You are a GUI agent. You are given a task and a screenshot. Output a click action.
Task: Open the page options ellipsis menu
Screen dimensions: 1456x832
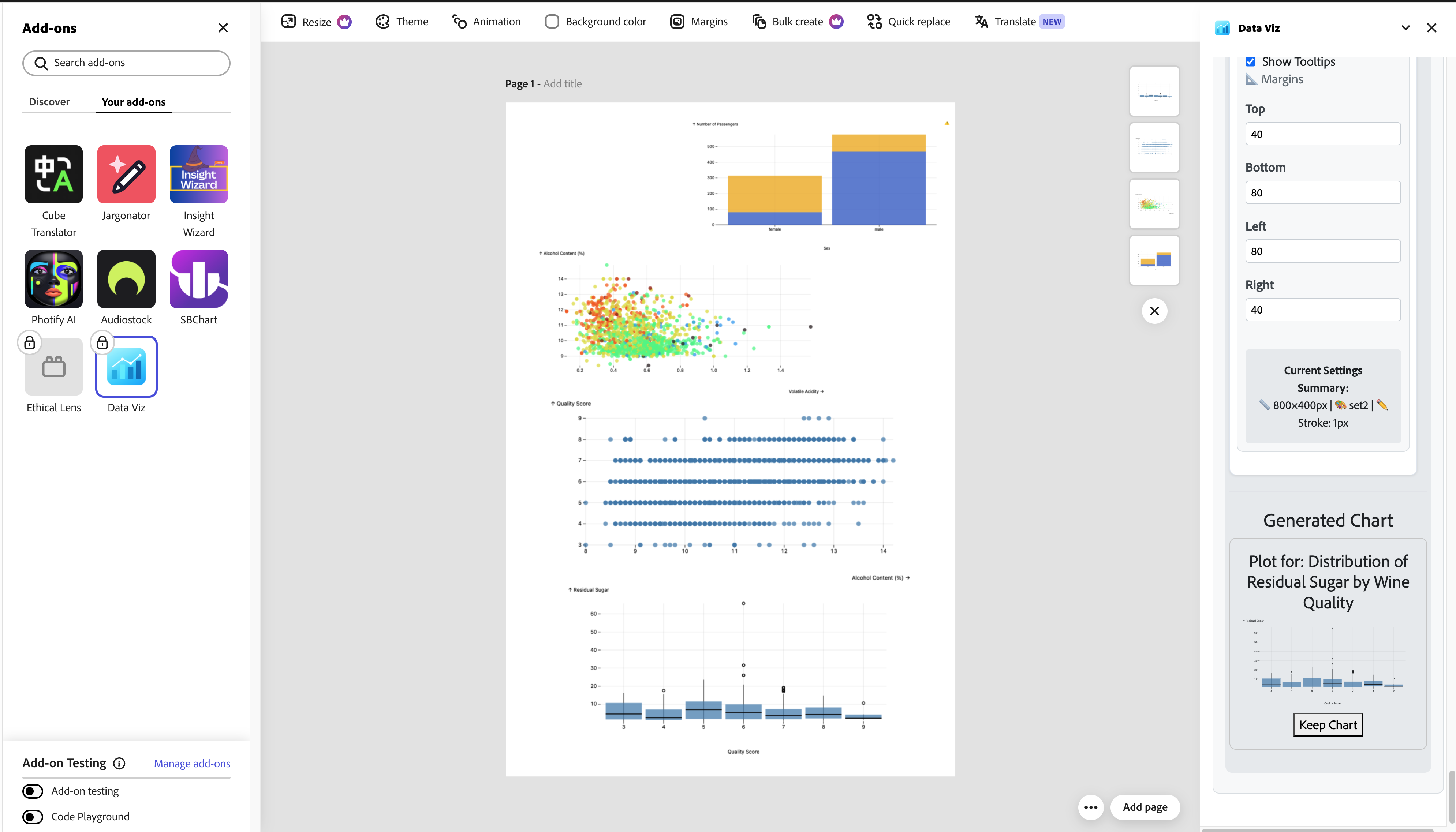[1090, 807]
